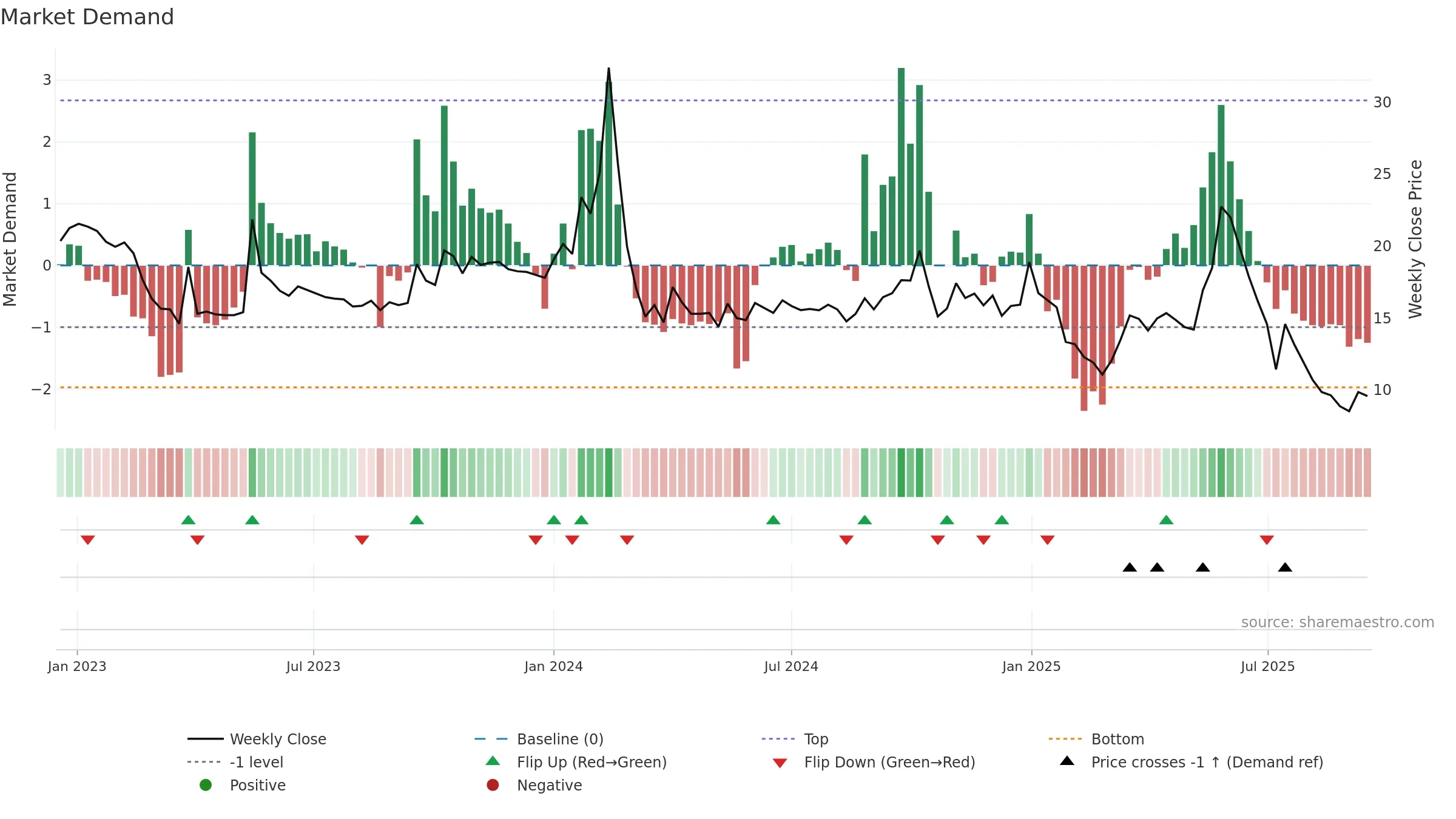Screen dimensions: 1456x819
Task: Click the lowest red demand bar in early 2025
Action: point(1084,338)
